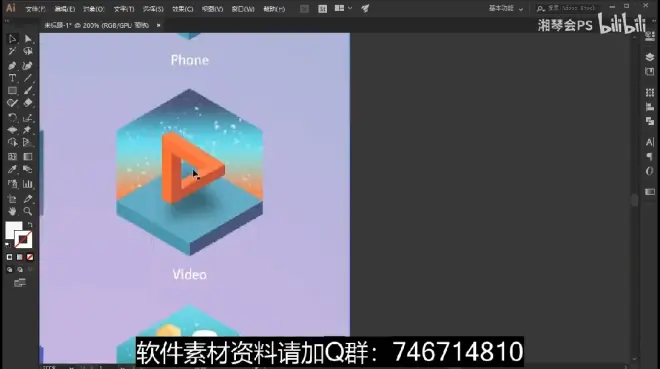Open the 文件(F) menu
The height and width of the screenshot is (369, 660).
tap(35, 9)
